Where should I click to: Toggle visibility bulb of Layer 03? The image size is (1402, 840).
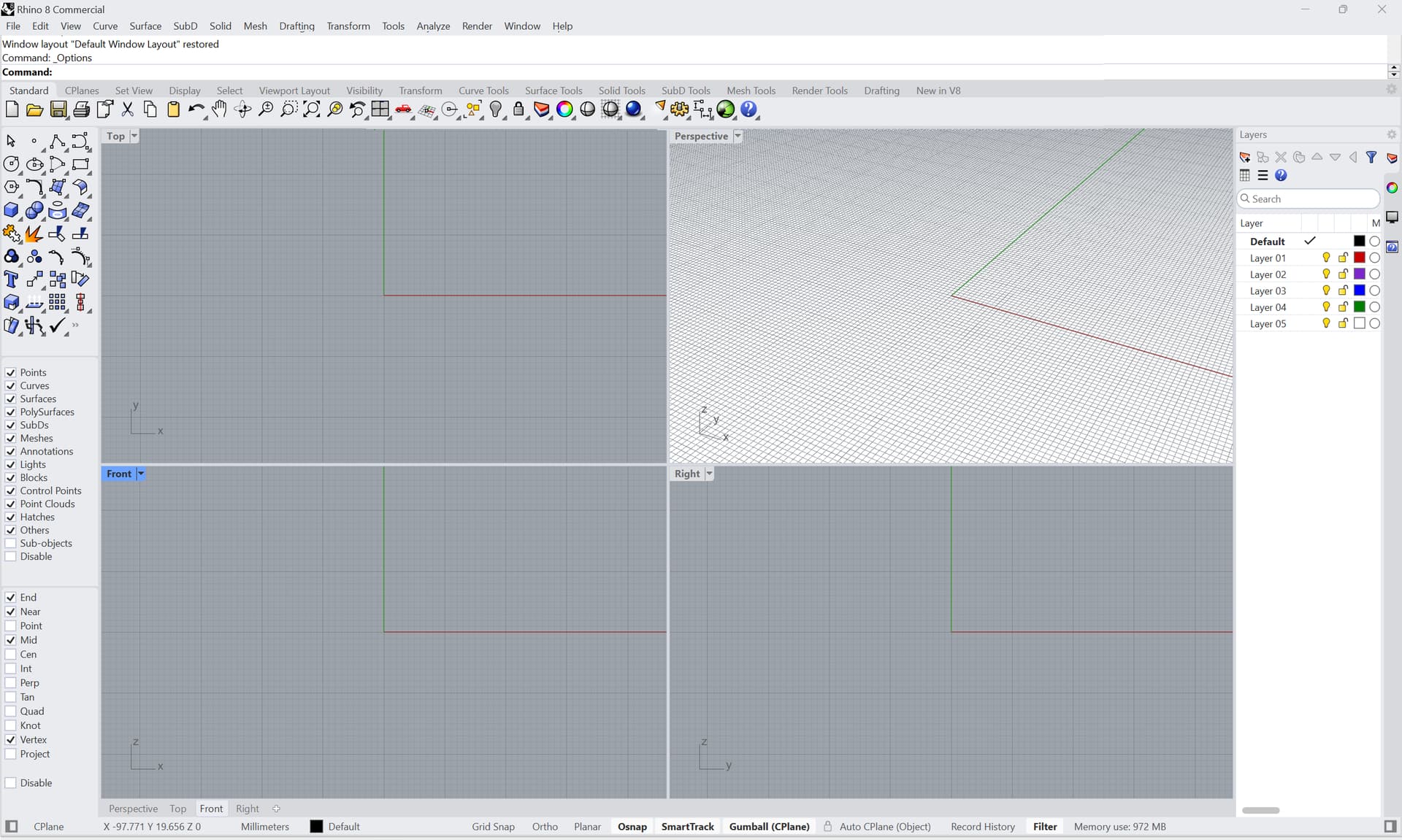1325,290
